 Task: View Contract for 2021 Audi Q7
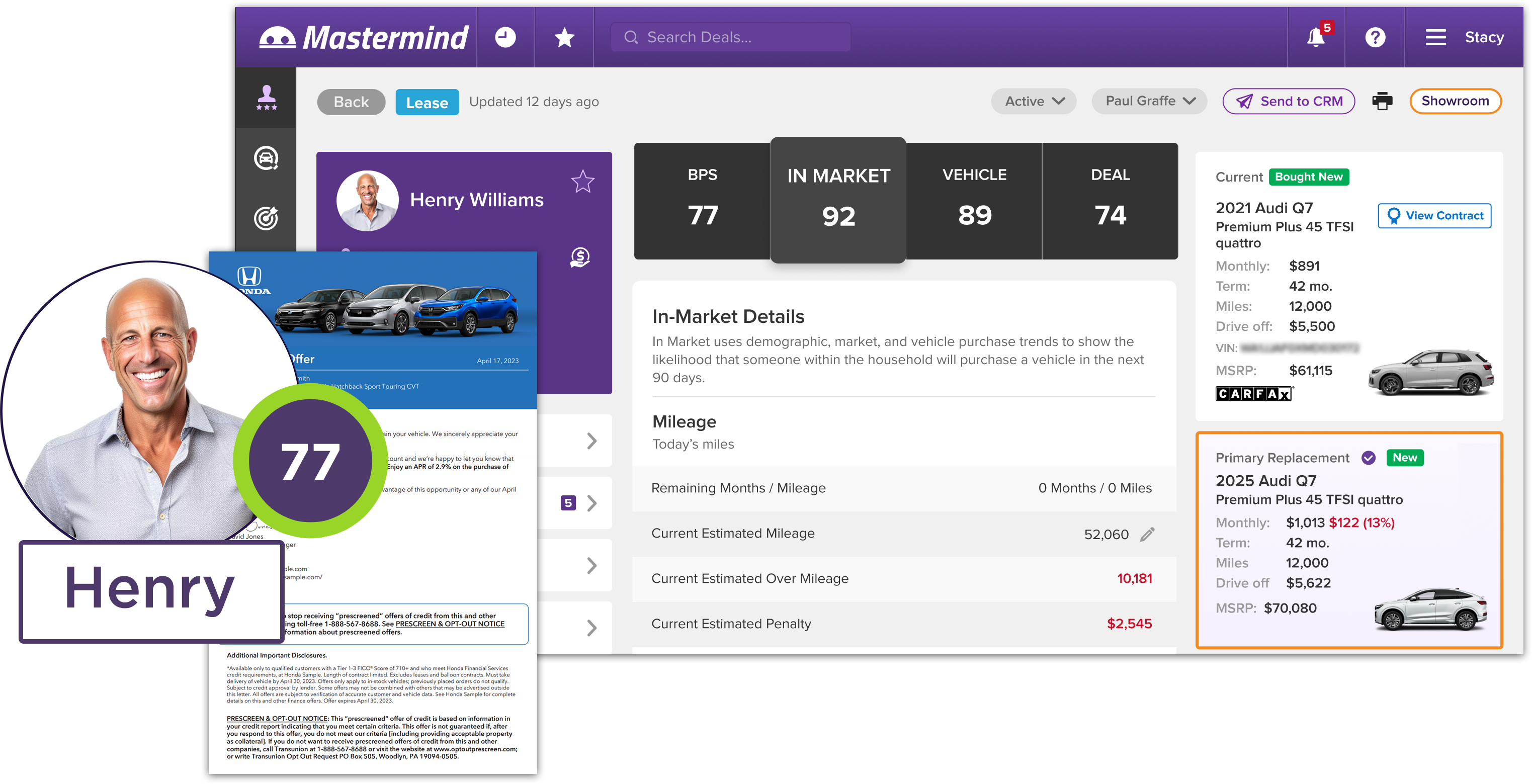pos(1434,216)
